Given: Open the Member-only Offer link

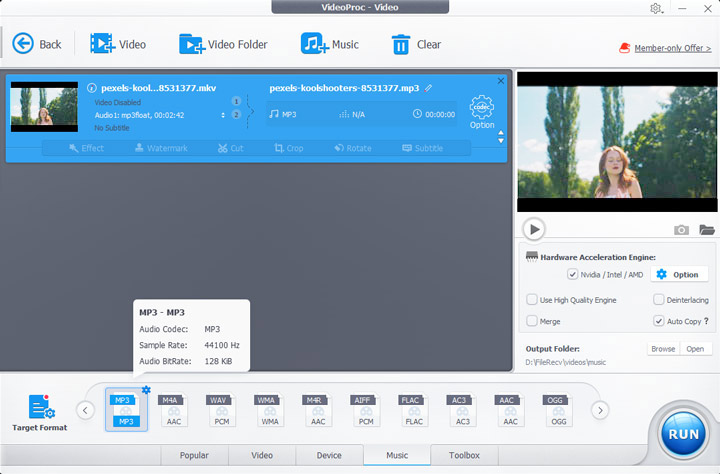Looking at the screenshot, I should [672, 48].
